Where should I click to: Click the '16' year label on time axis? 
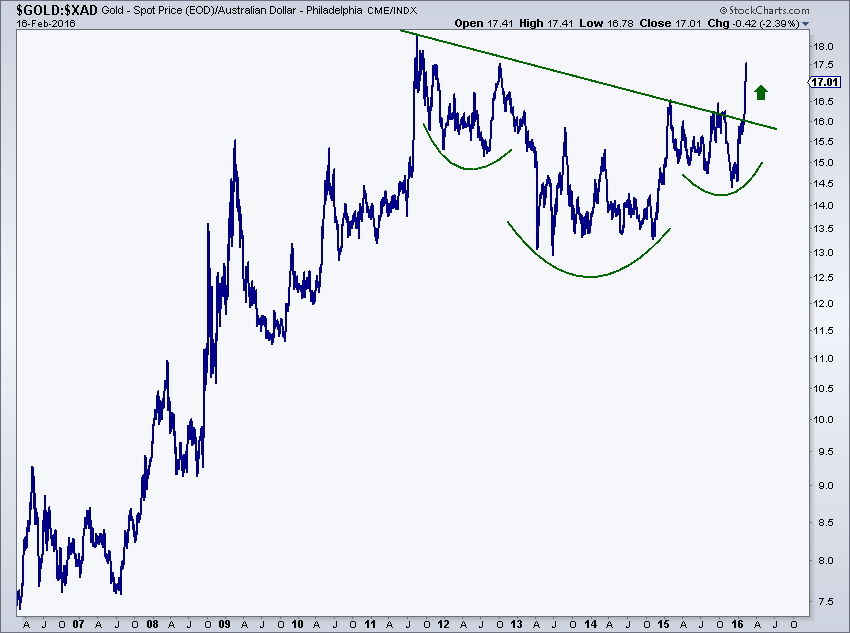pos(737,624)
